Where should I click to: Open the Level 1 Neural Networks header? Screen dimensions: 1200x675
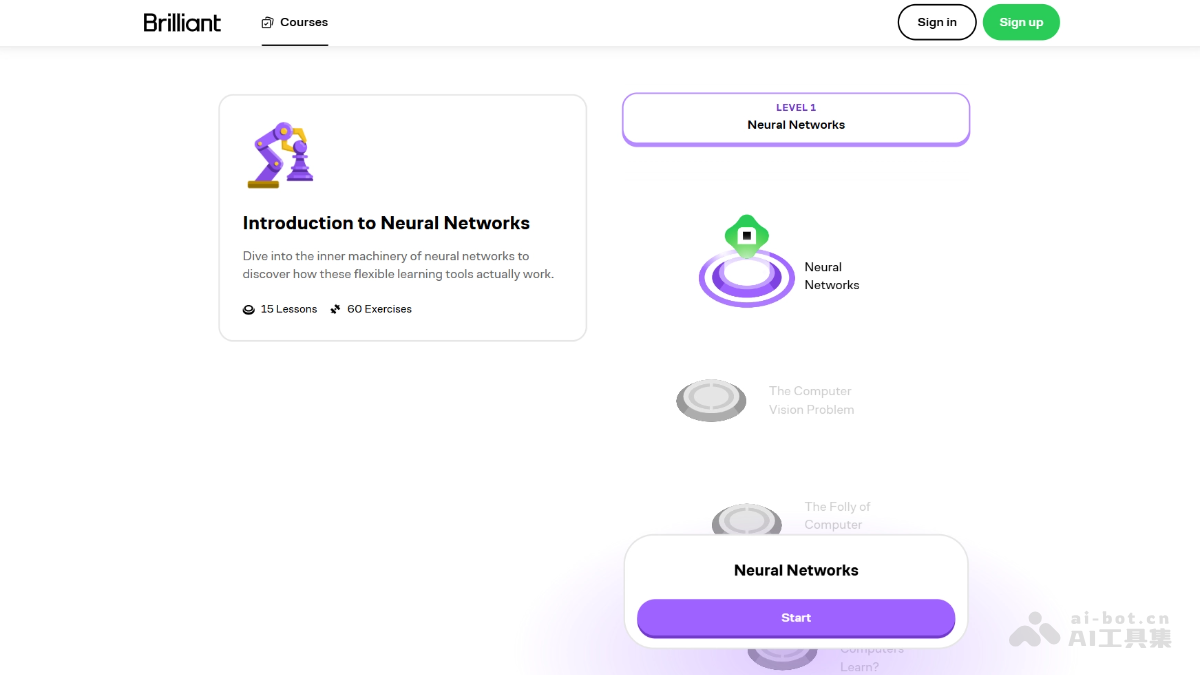pos(796,118)
